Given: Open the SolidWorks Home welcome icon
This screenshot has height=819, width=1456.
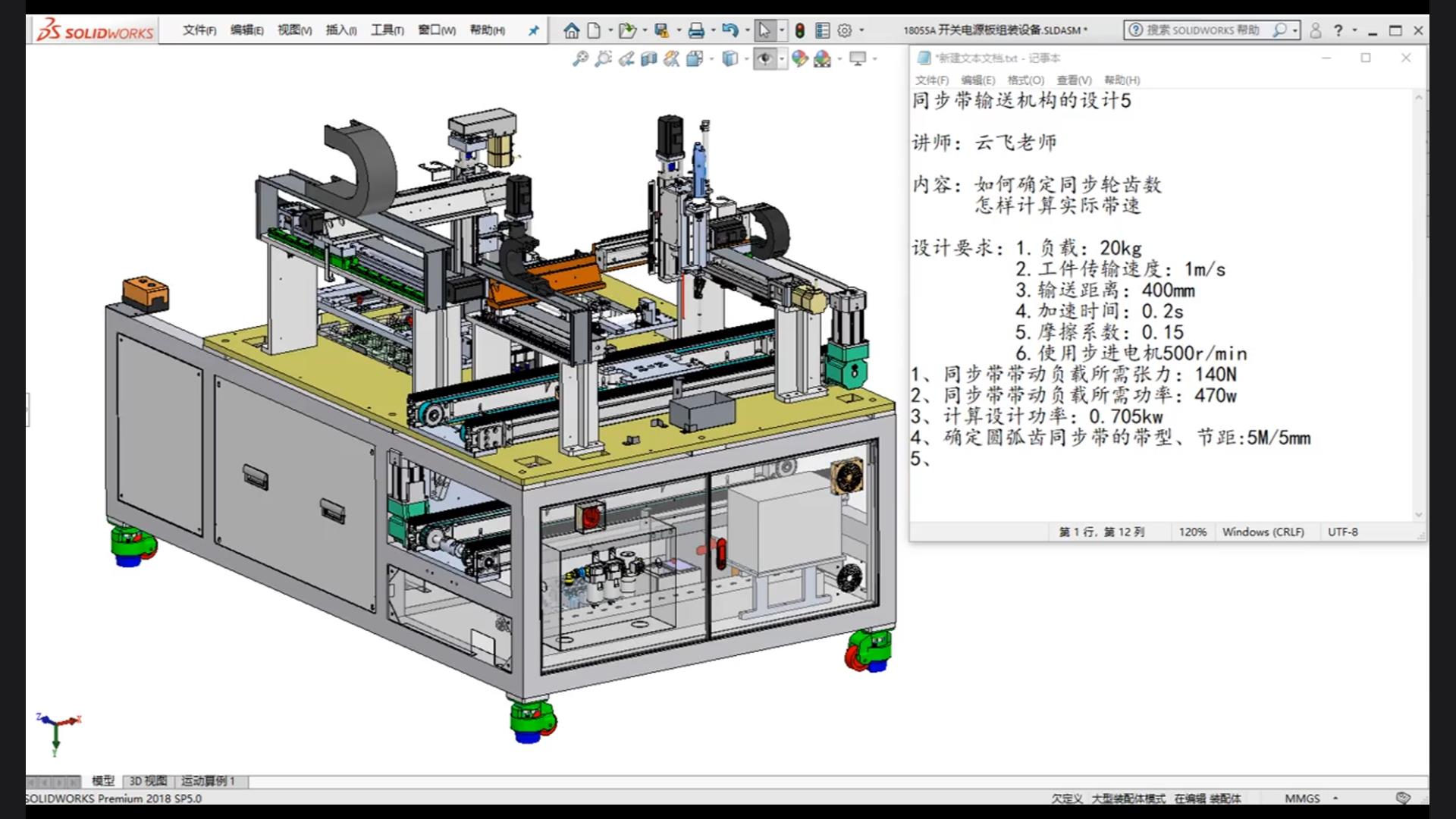Looking at the screenshot, I should pos(572,30).
